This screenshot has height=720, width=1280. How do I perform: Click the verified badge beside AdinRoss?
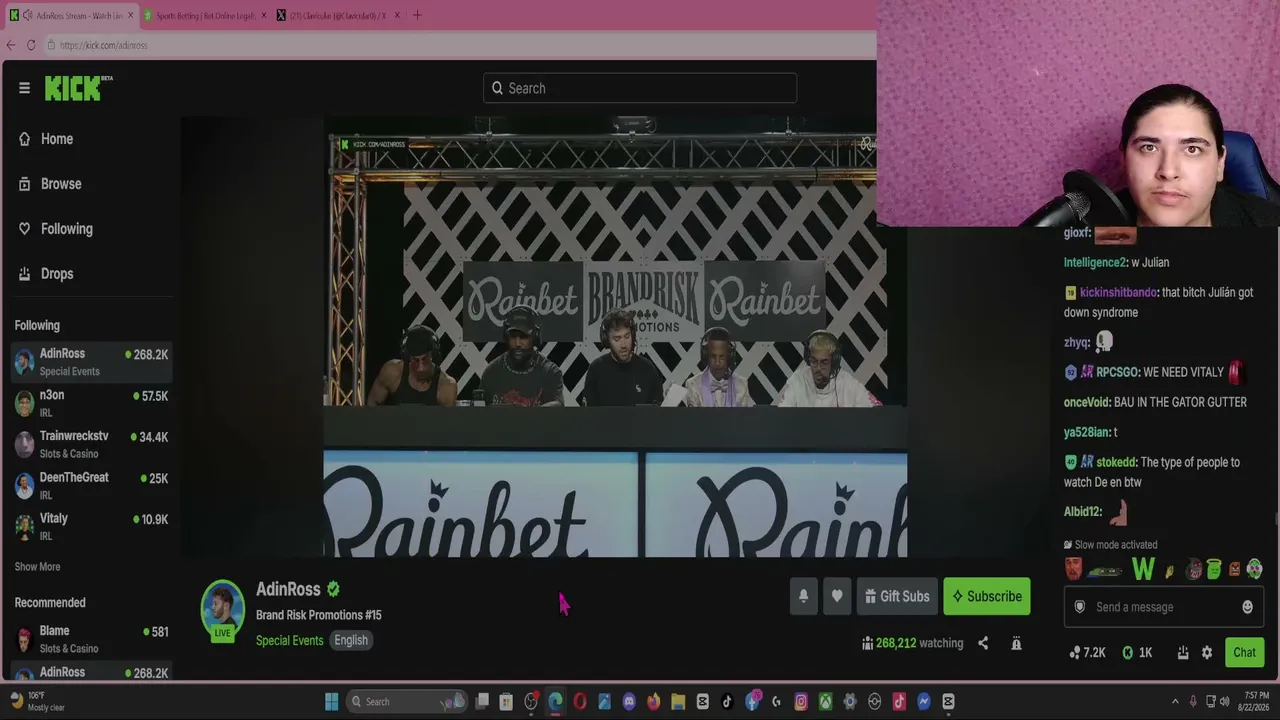pos(333,589)
